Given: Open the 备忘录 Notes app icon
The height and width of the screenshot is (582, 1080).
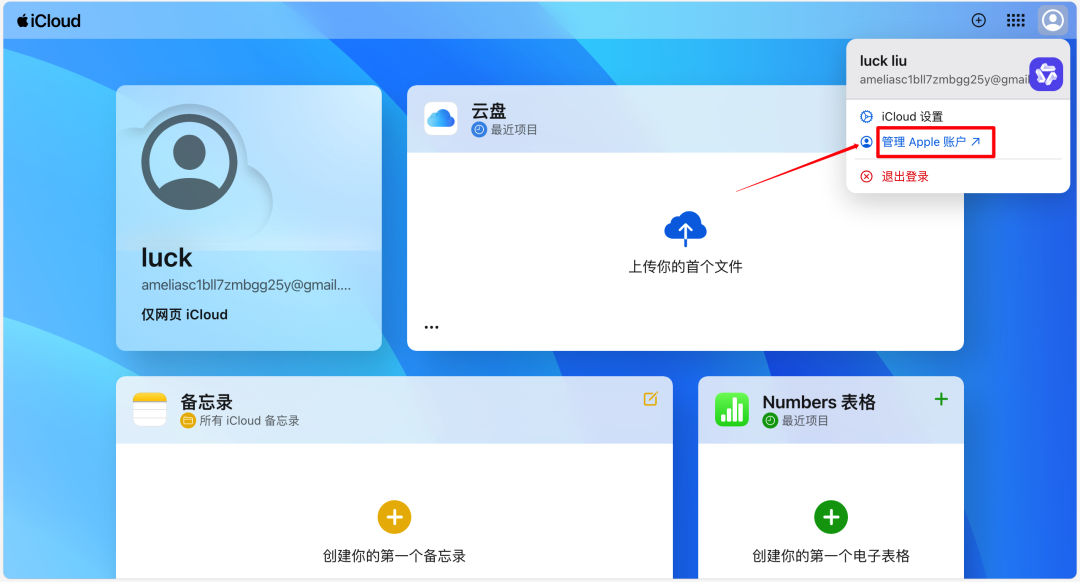Looking at the screenshot, I should coord(149,410).
